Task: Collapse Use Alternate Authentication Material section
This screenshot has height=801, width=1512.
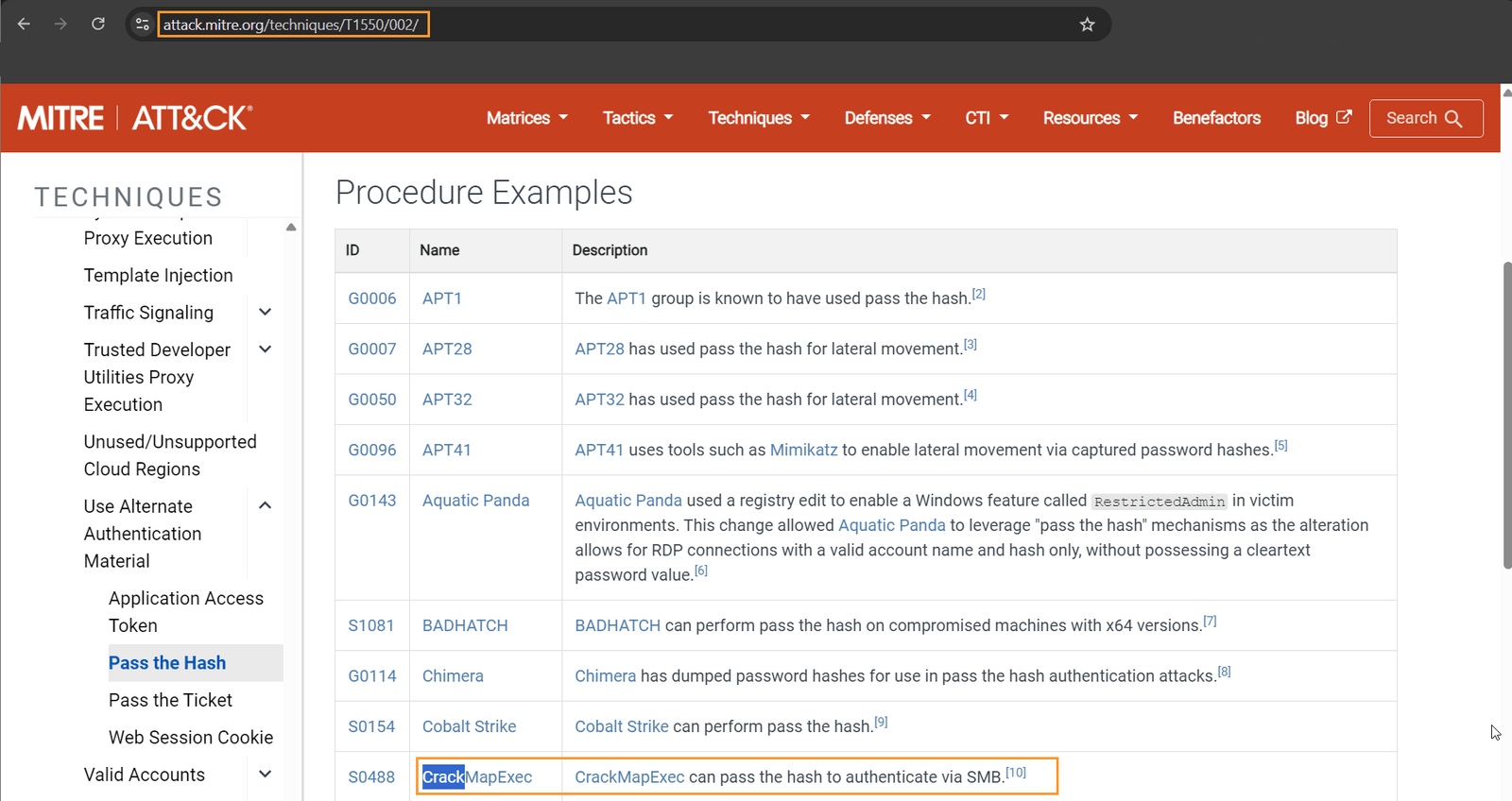Action: [x=266, y=505]
